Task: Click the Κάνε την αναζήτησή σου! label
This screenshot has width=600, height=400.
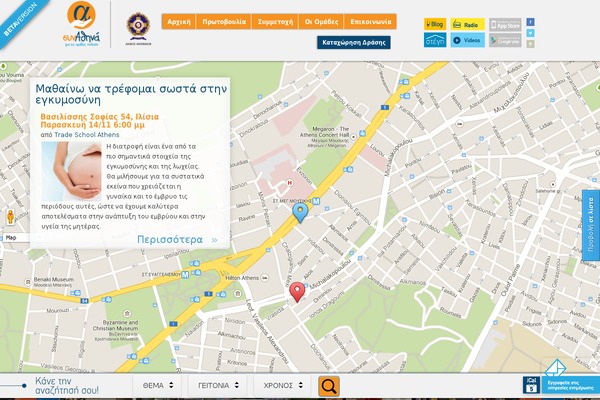Action: [67, 385]
